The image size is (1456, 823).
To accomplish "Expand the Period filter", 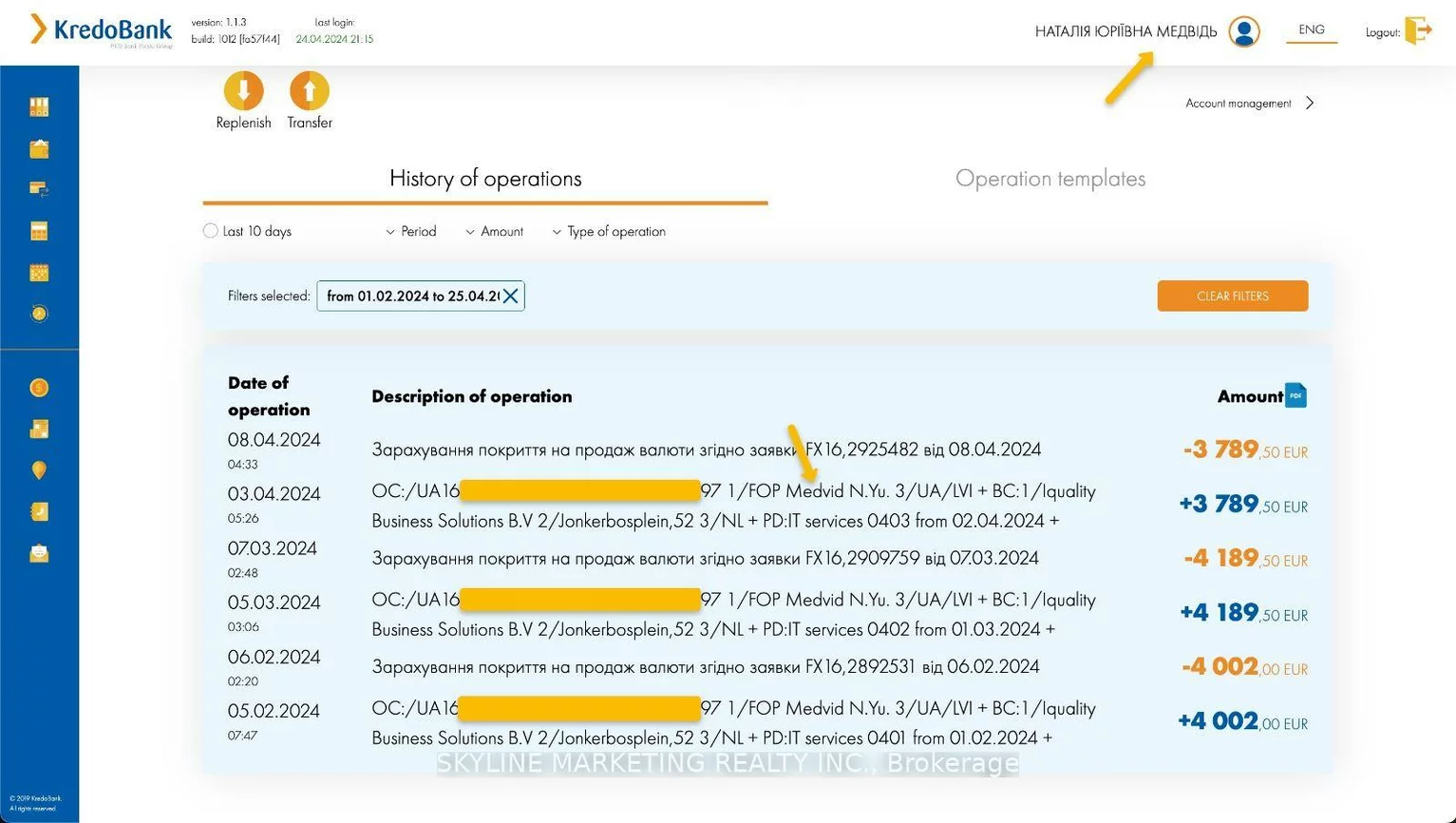I will click(x=411, y=231).
